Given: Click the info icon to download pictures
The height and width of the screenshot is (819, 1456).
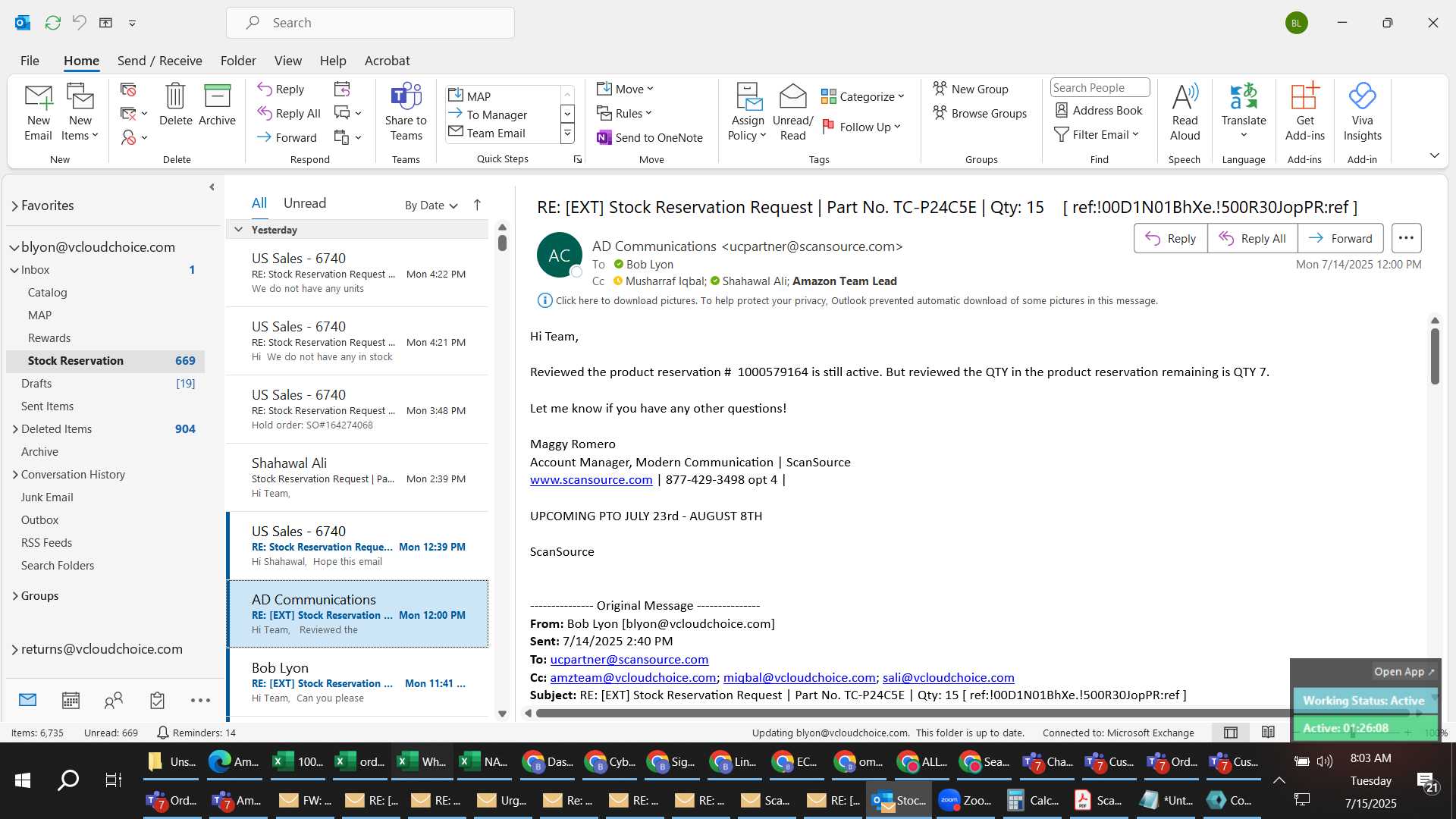Looking at the screenshot, I should coord(544,301).
